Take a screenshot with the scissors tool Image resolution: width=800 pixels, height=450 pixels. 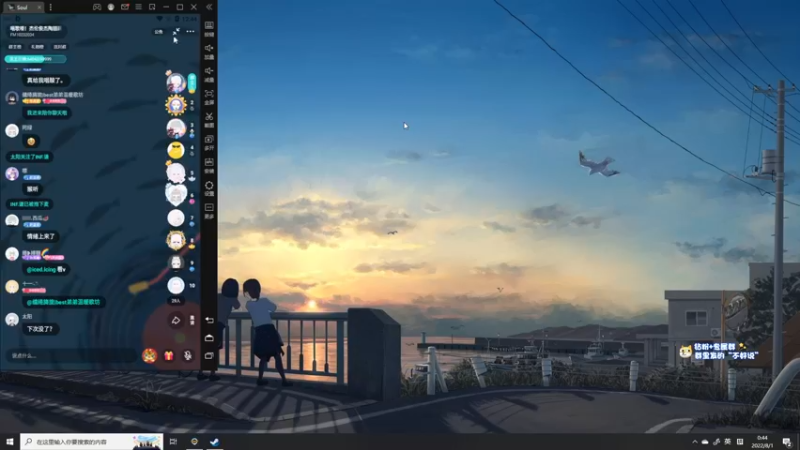click(209, 119)
